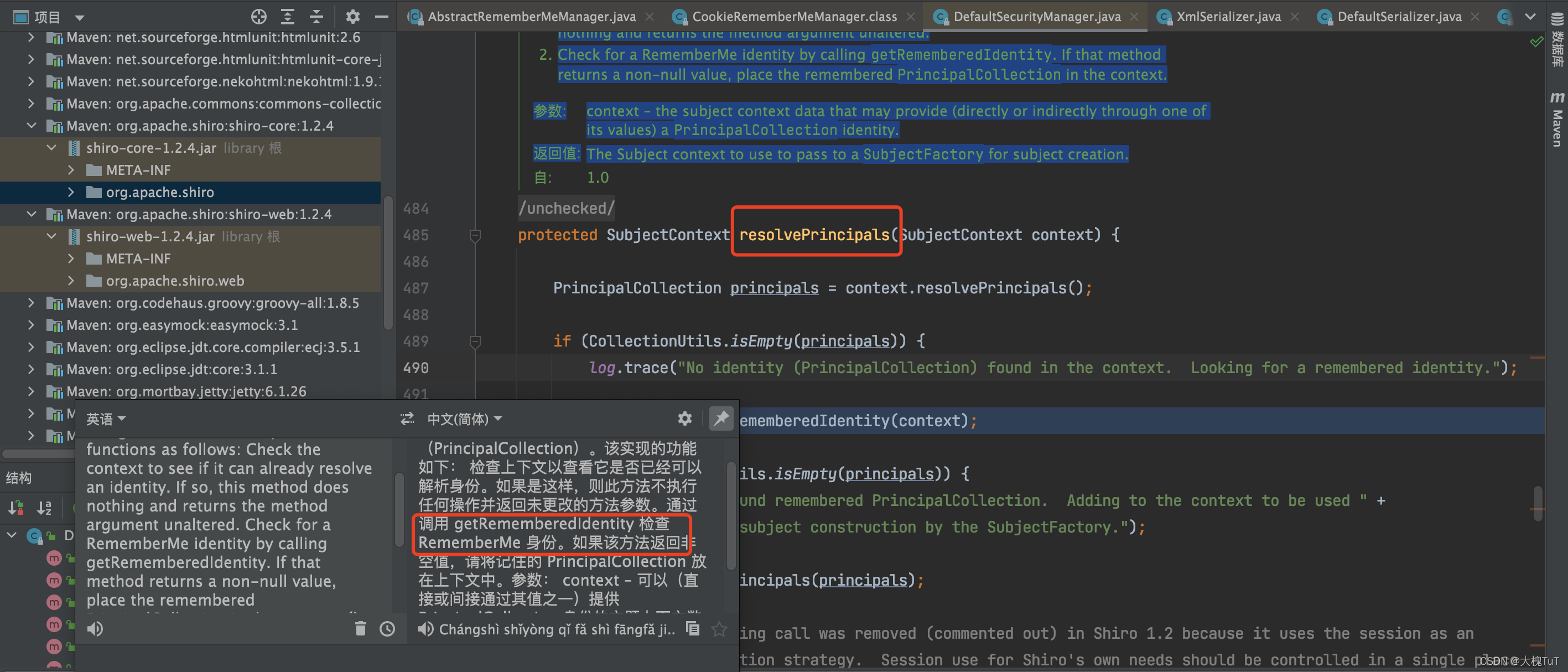Click the translated text scrollbar in translator
This screenshot has width=1568, height=672.
pos(731,515)
